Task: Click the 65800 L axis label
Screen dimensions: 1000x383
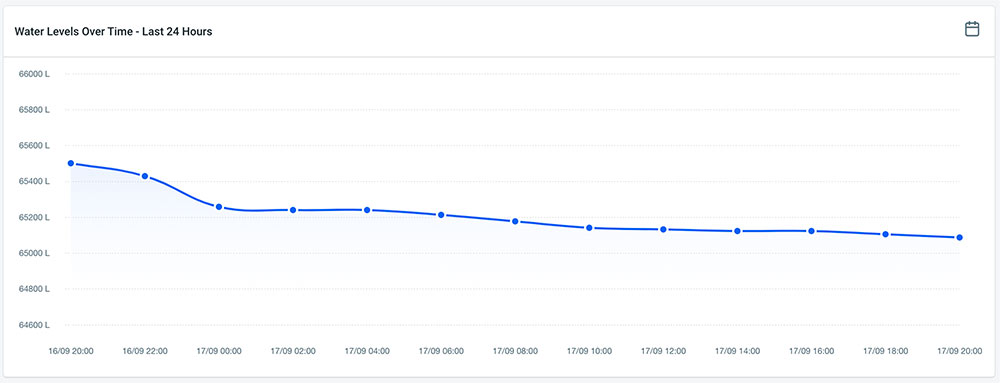Action: point(34,110)
